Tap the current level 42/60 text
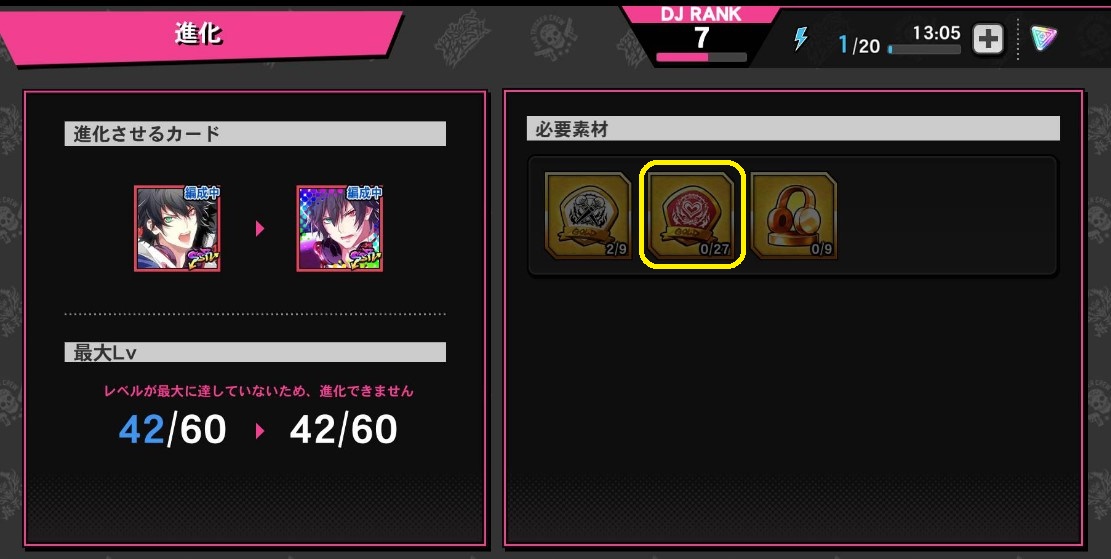Image resolution: width=1111 pixels, height=559 pixels. click(172, 429)
